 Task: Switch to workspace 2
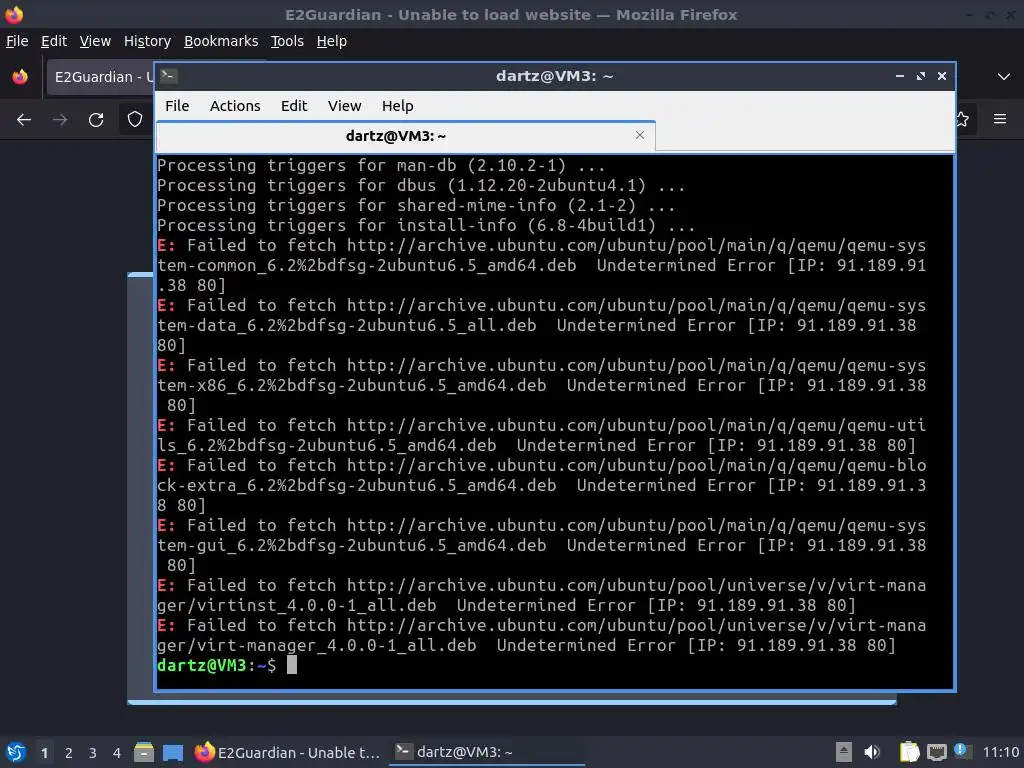click(x=69, y=753)
